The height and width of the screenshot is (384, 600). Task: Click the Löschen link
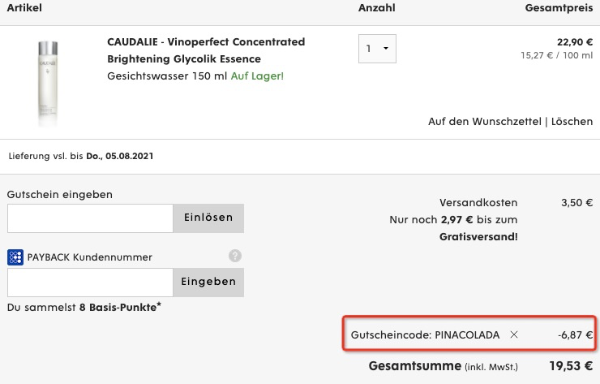pos(572,122)
